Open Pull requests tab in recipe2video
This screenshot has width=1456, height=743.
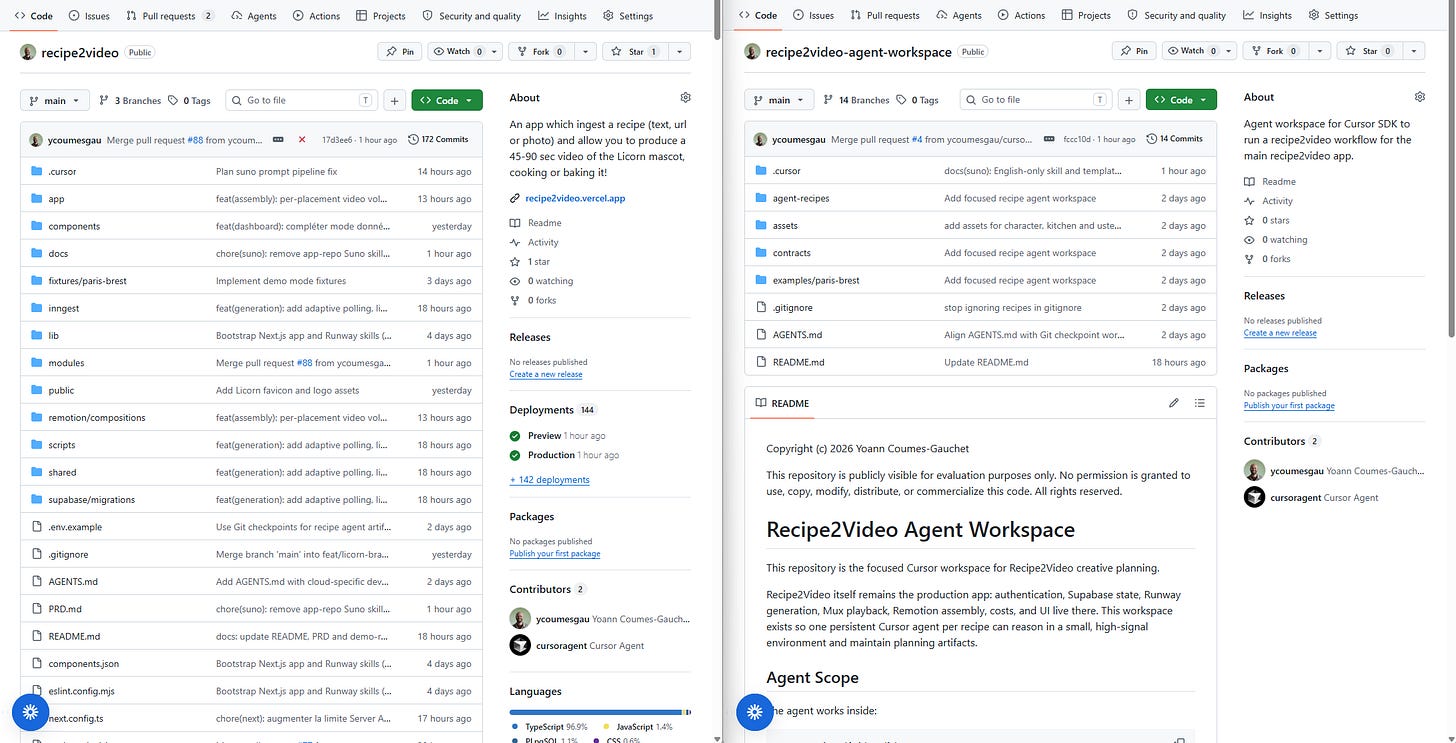pyautogui.click(x=169, y=16)
